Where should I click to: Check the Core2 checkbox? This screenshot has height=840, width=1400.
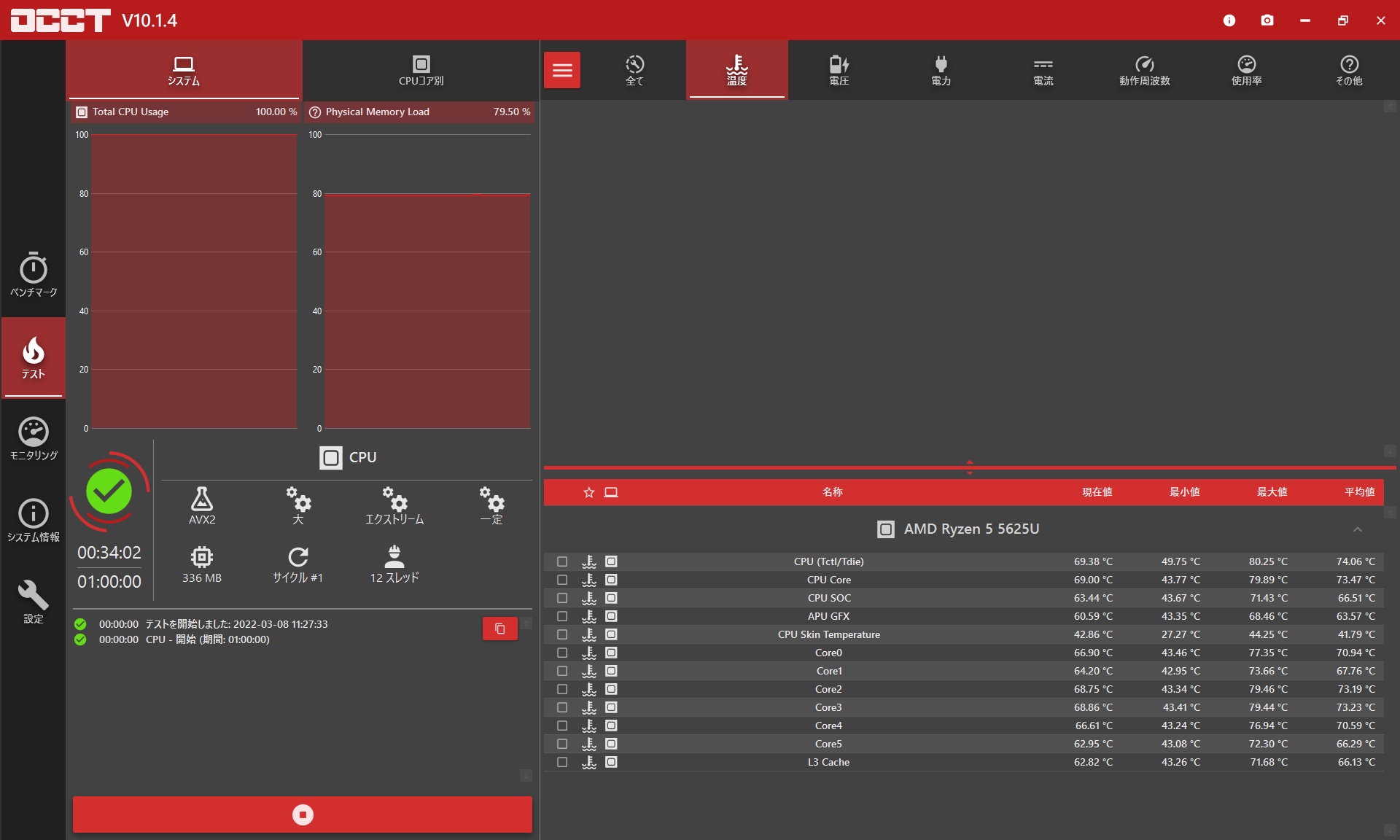(x=562, y=689)
